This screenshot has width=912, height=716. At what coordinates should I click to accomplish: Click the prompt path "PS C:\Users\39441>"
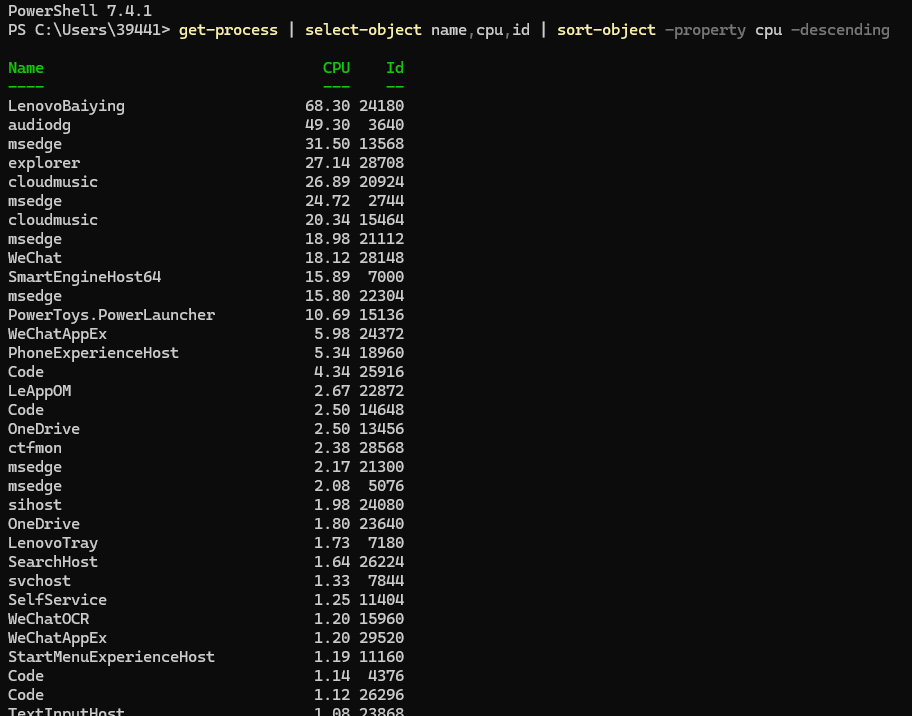89,30
